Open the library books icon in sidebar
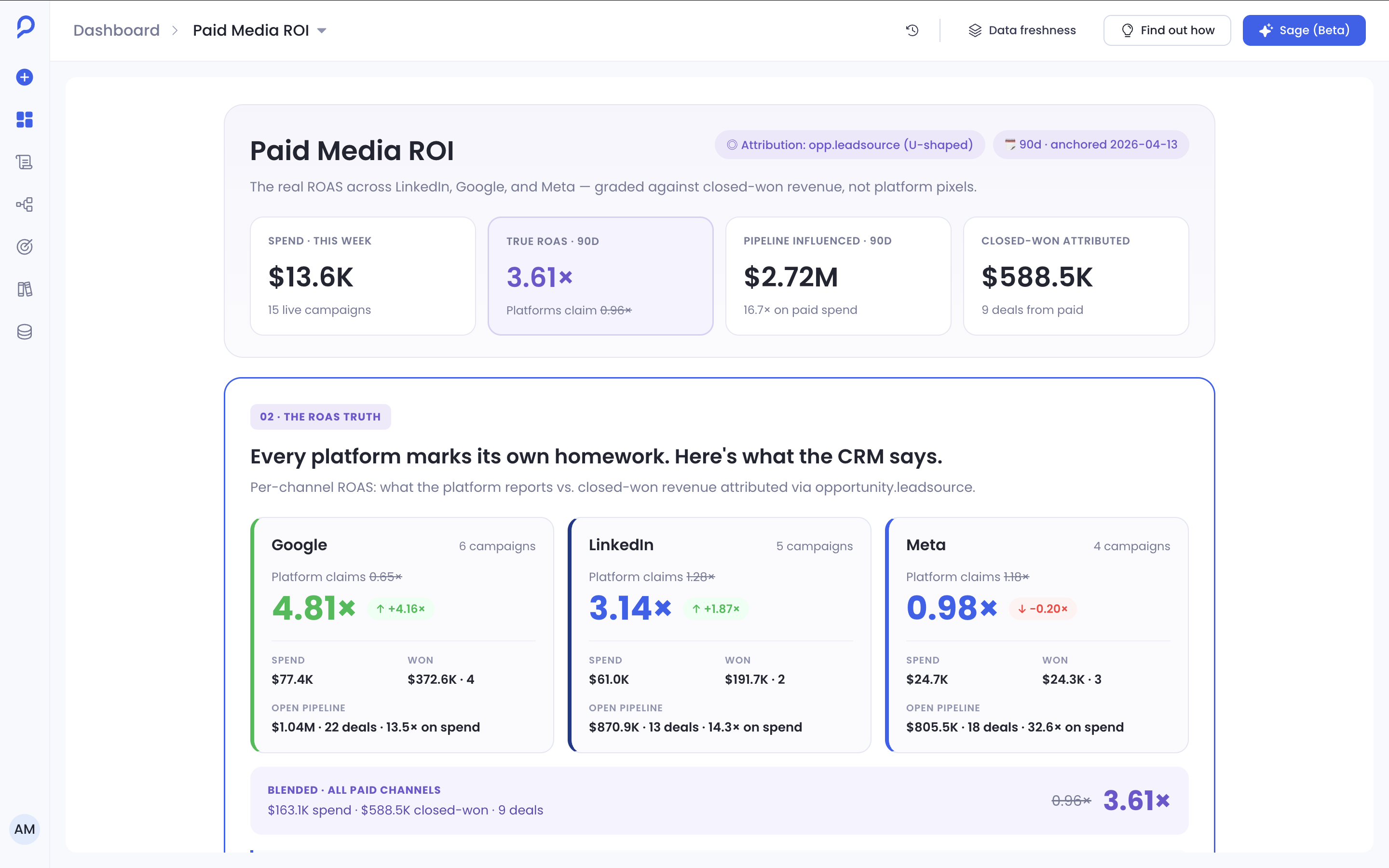The width and height of the screenshot is (1389, 868). [x=25, y=289]
